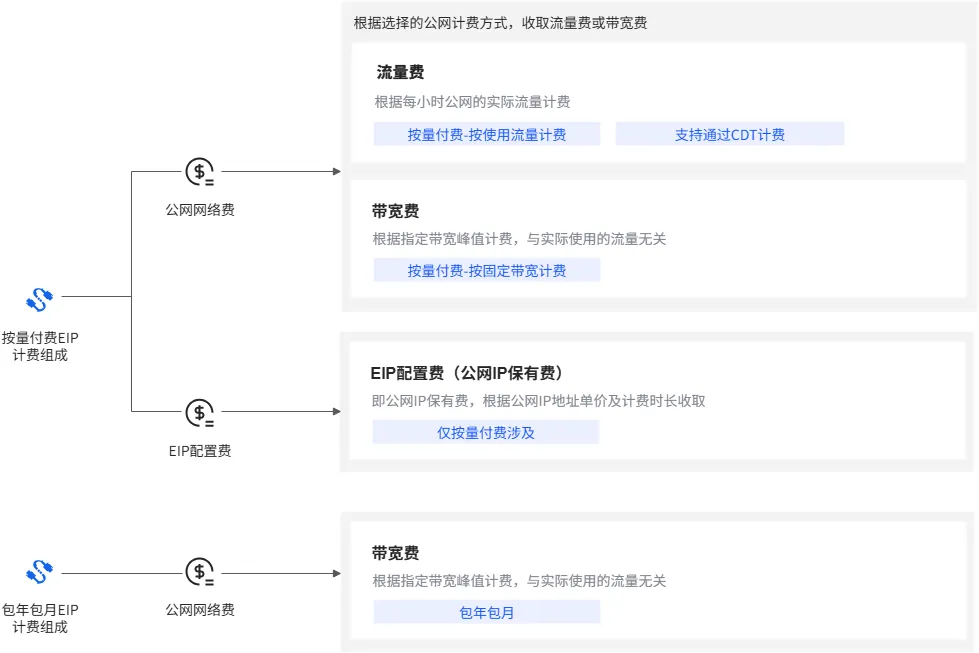
Task: Click the EIP配置费（公网IP保有费）heading
Action: tap(468, 373)
